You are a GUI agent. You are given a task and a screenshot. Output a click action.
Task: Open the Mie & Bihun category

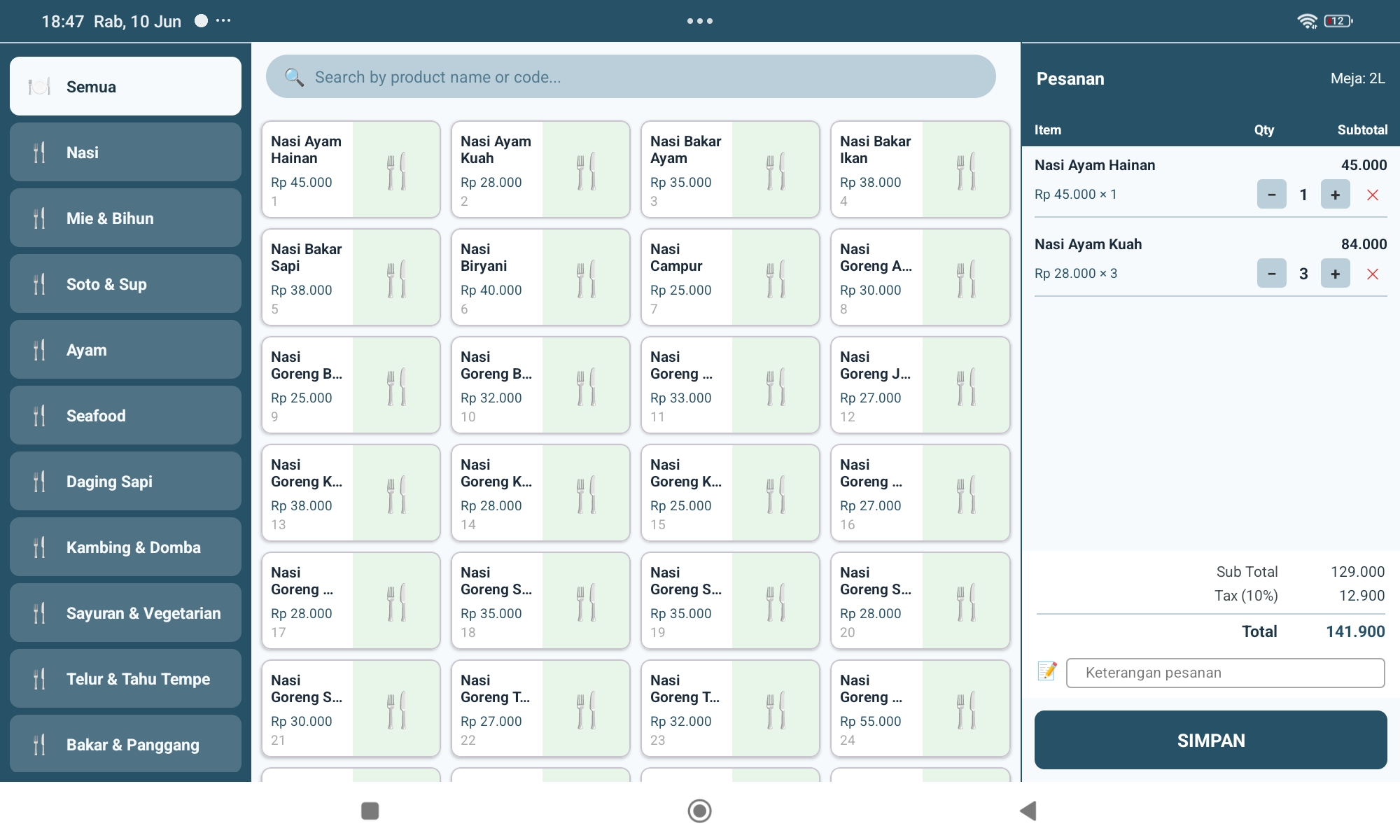[x=126, y=218]
